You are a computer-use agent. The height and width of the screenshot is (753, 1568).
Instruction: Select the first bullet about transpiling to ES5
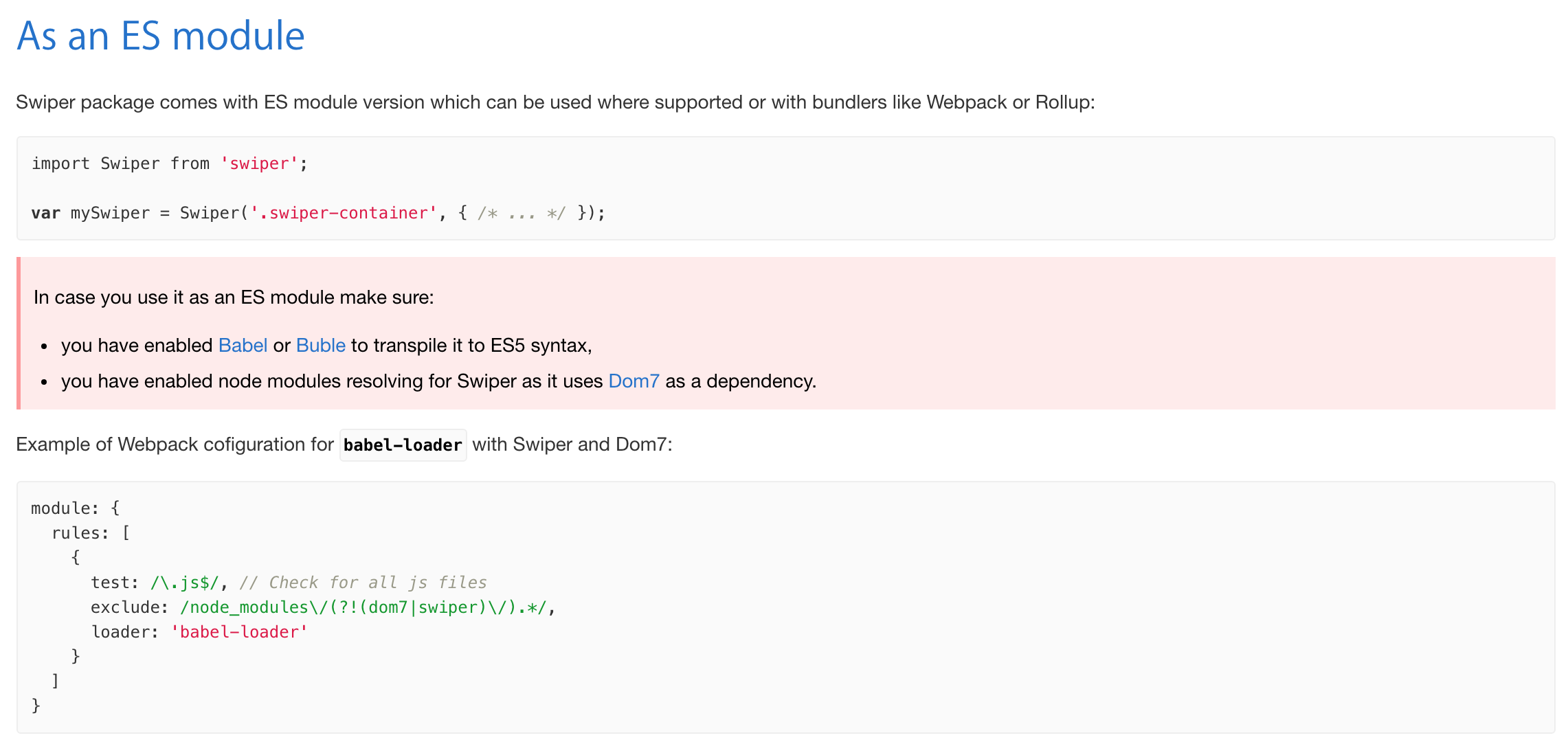coord(326,345)
